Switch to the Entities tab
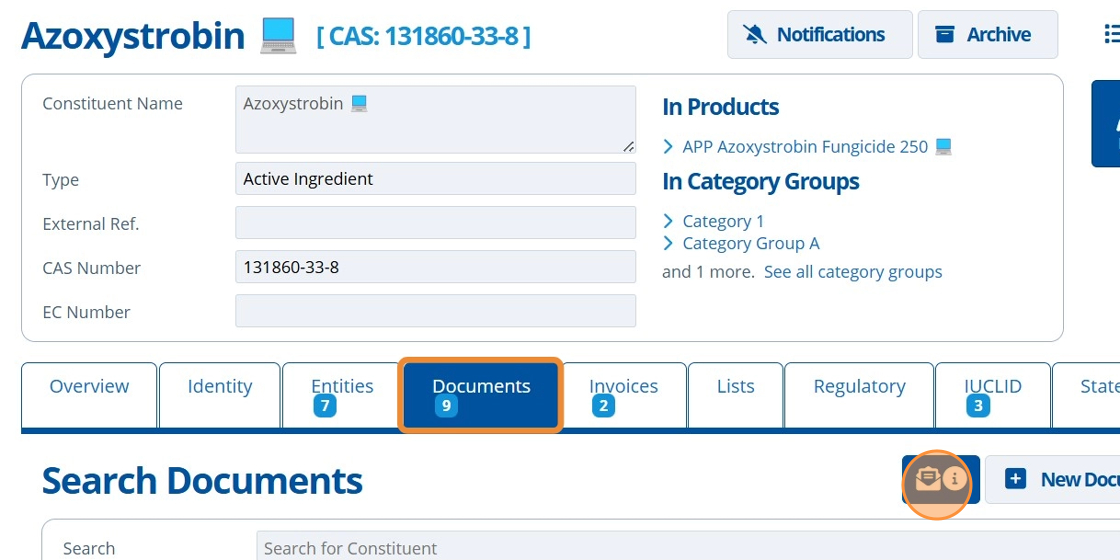This screenshot has width=1120, height=560. [x=342, y=394]
